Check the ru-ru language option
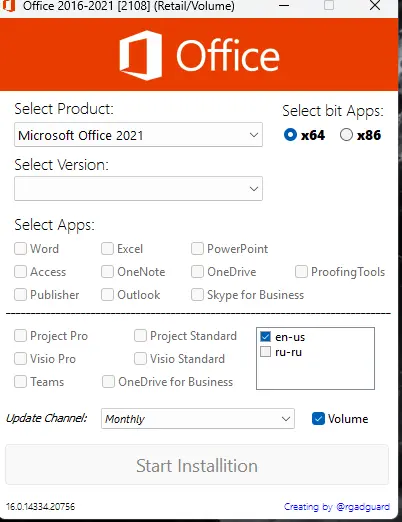Screen dimensions: 402x522 click(x=265, y=351)
